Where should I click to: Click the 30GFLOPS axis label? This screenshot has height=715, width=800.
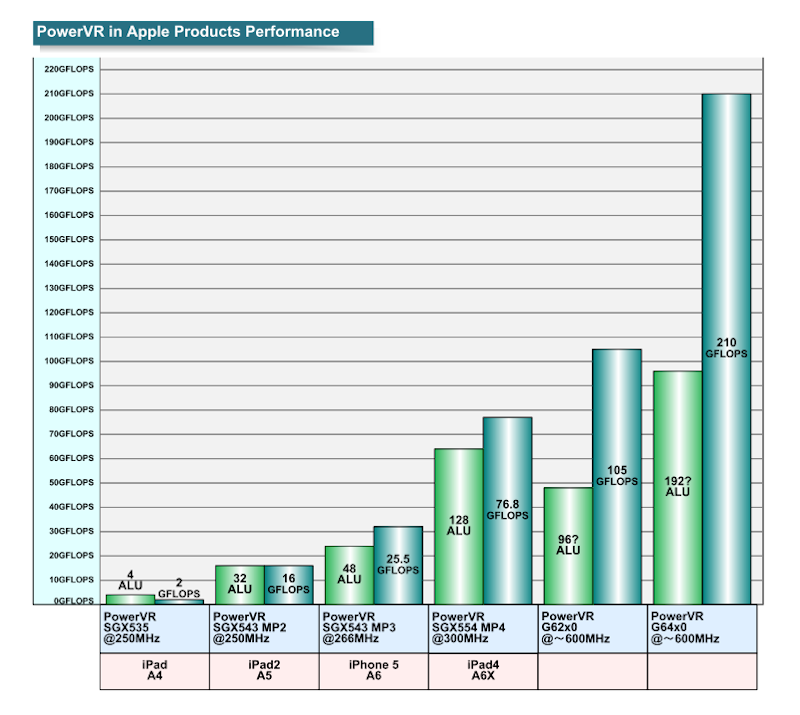[x=71, y=531]
